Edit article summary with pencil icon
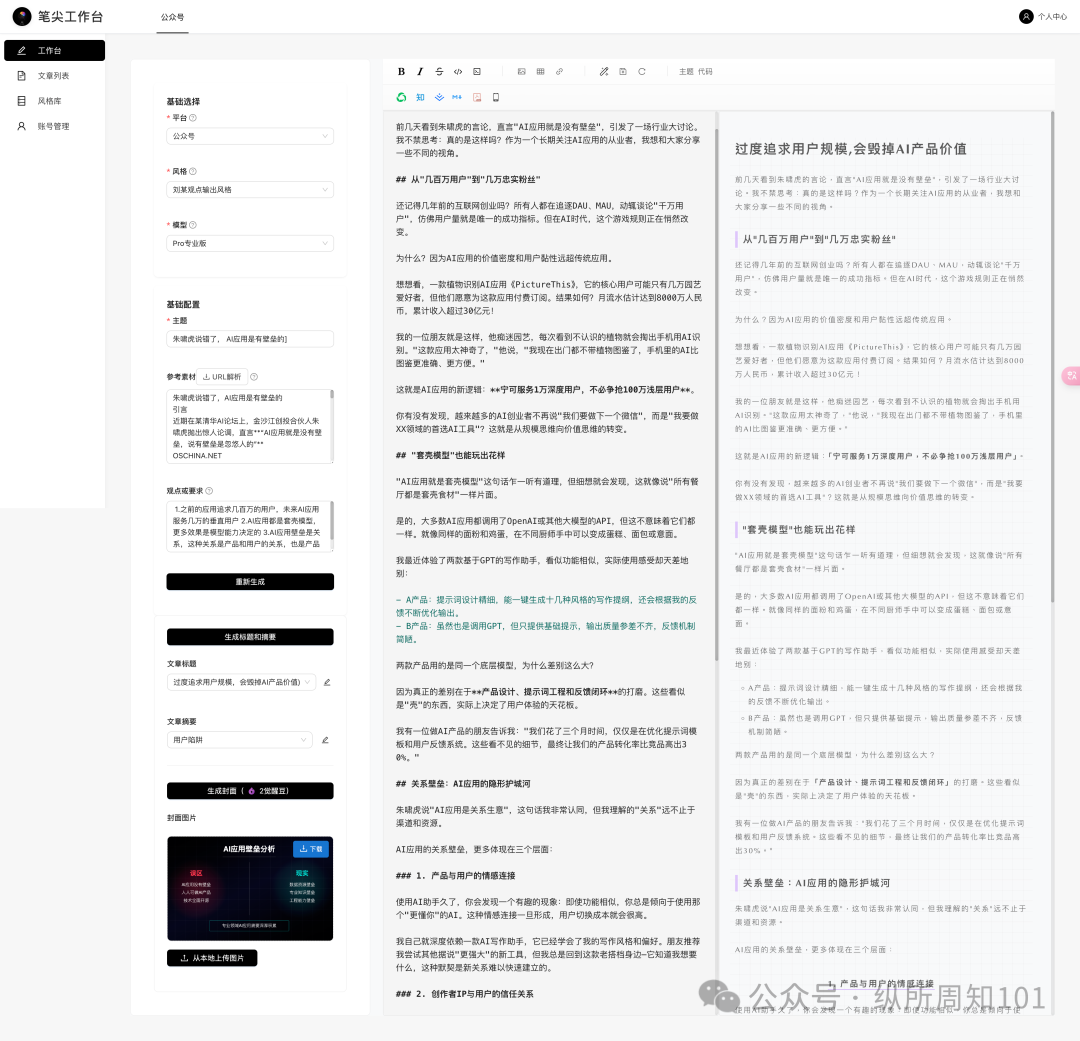The width and height of the screenshot is (1080, 1041). [325, 740]
